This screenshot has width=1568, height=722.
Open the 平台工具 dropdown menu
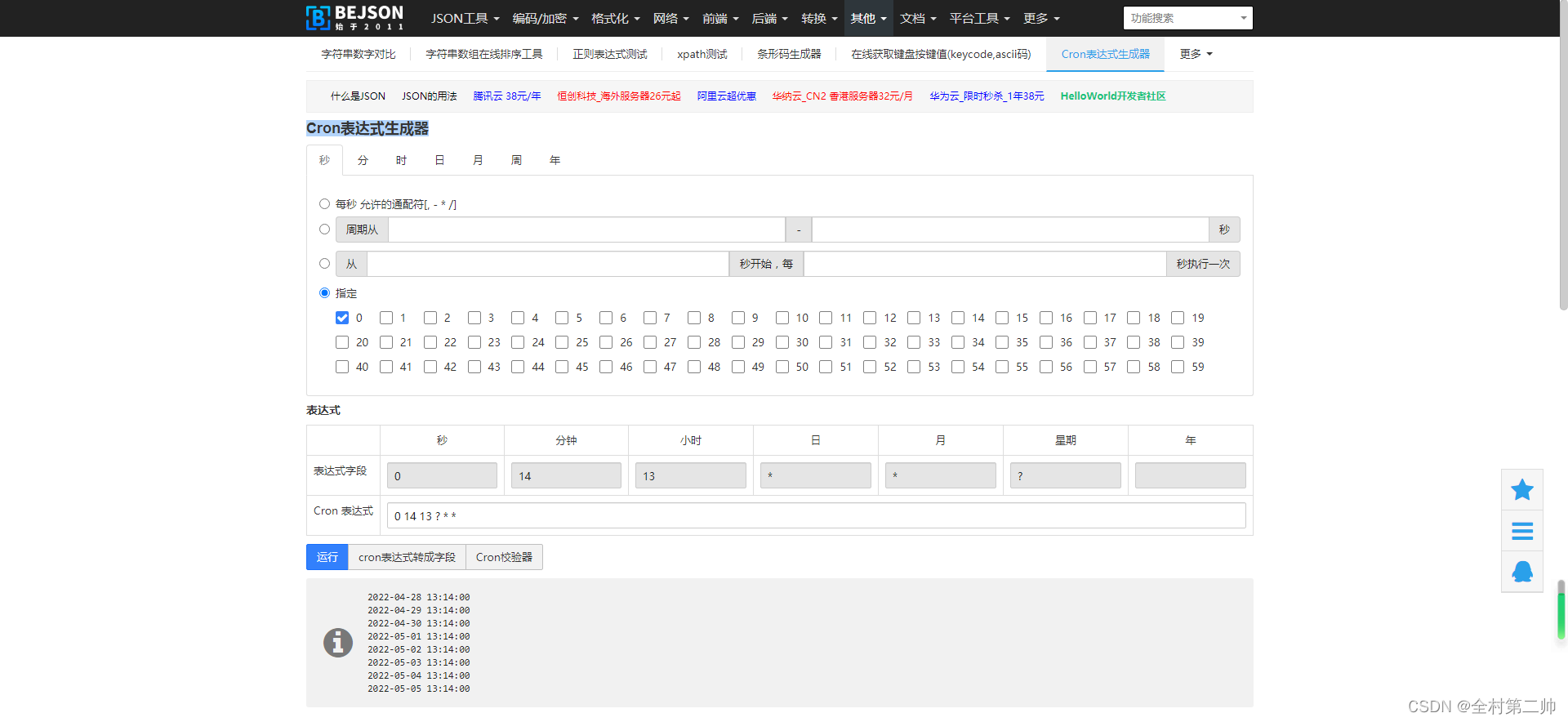(x=979, y=18)
